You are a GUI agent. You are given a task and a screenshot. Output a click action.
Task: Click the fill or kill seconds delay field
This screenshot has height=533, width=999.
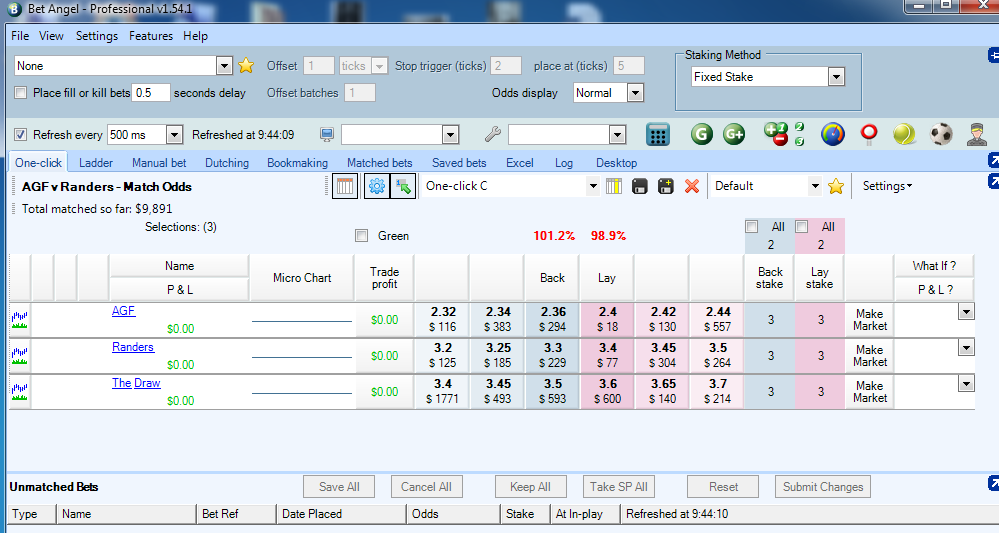pos(151,93)
